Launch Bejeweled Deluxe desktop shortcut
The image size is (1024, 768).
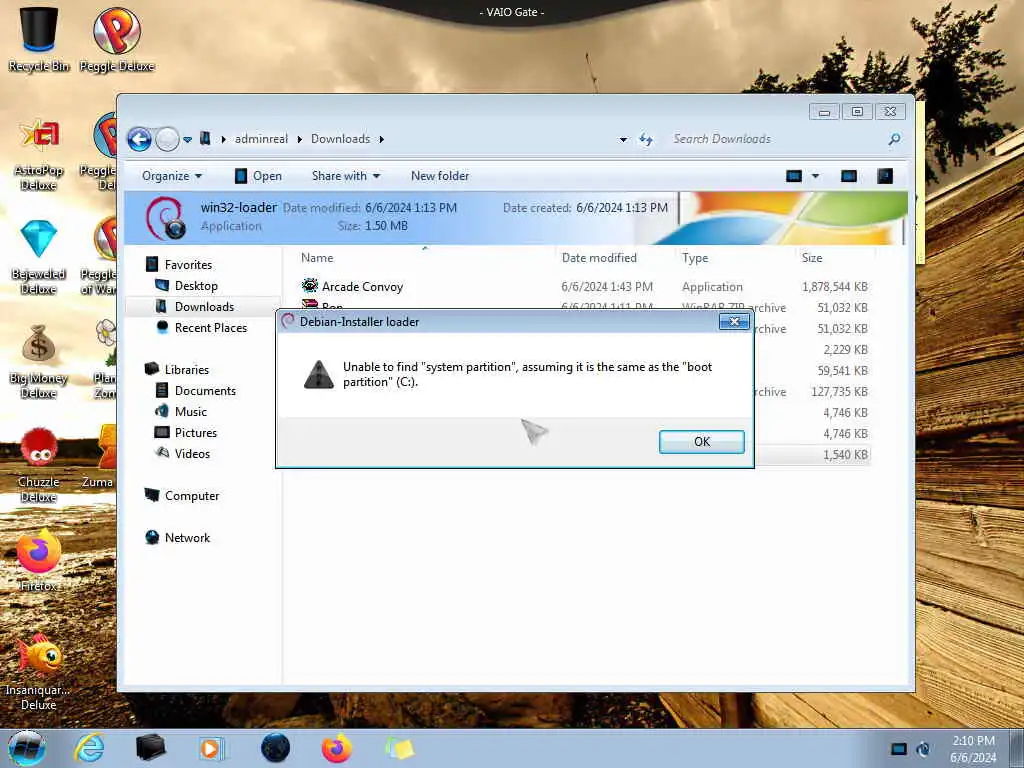pyautogui.click(x=39, y=257)
